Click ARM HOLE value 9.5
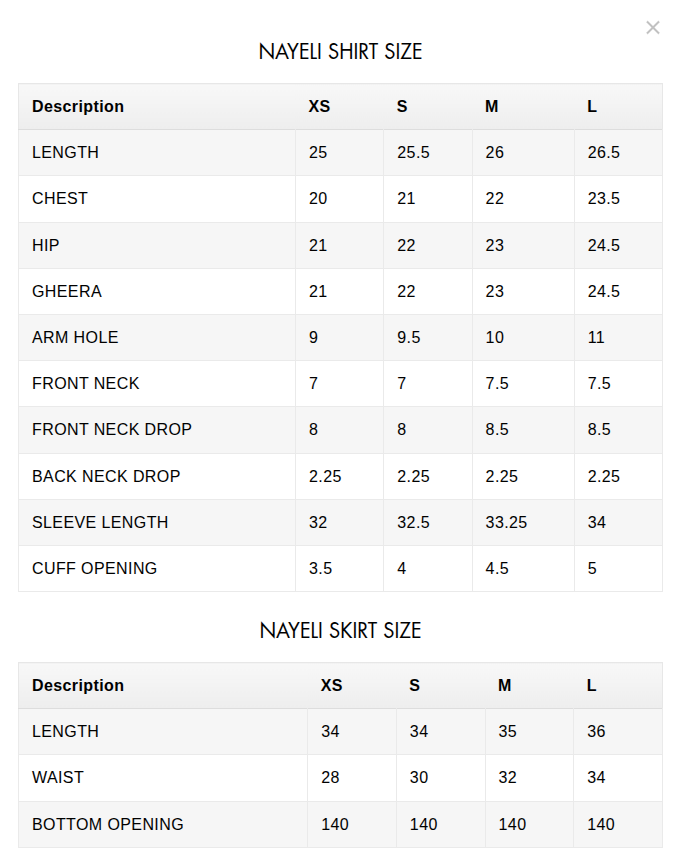The image size is (678, 854). [x=408, y=337]
